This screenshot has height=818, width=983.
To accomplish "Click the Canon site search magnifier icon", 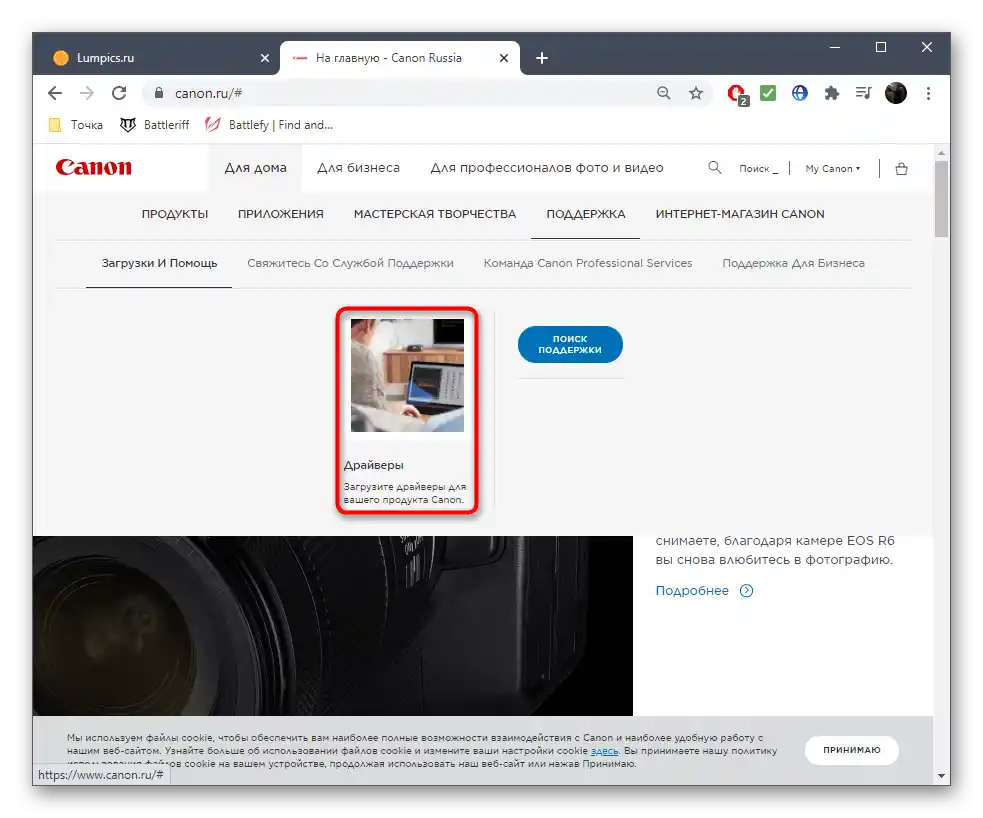I will (x=715, y=167).
